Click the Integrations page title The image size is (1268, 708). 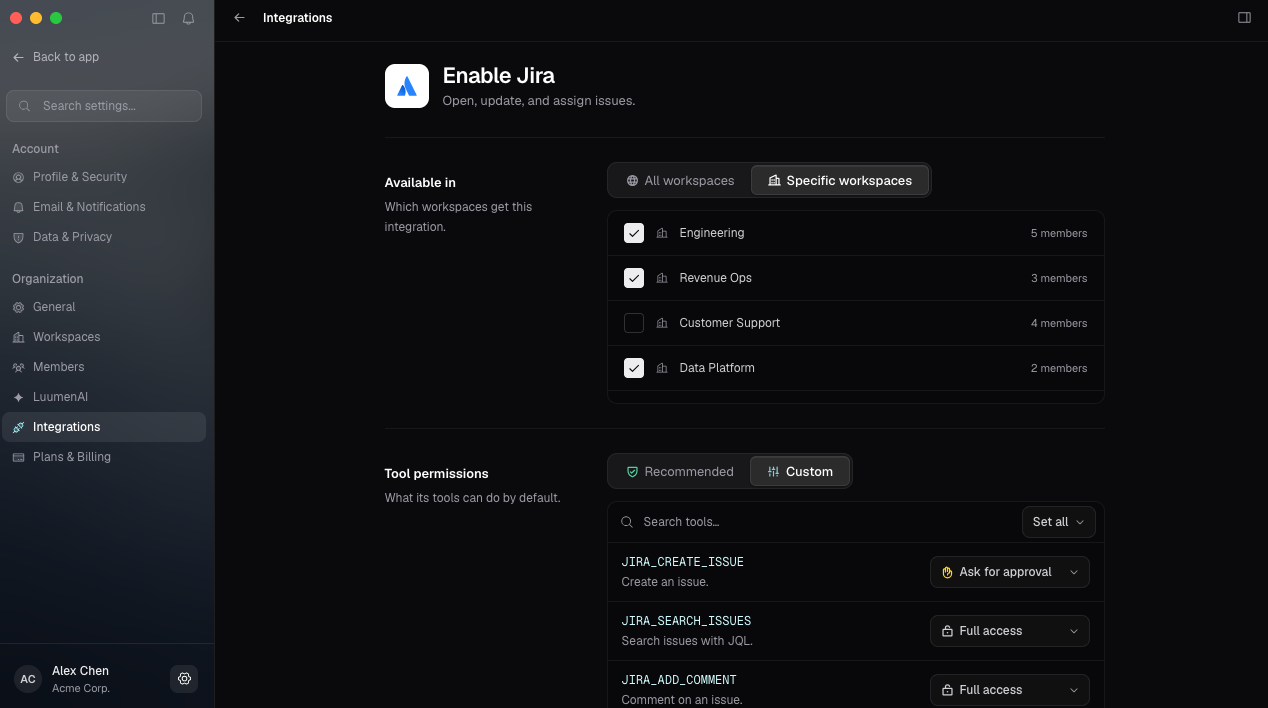point(298,18)
